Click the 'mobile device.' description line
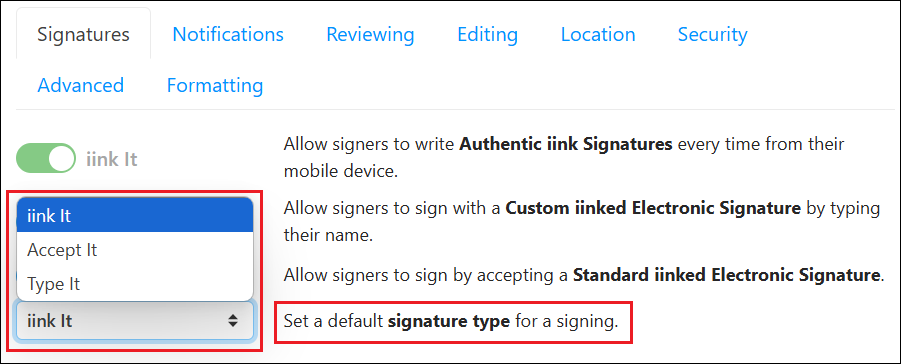Viewport: 901px width, 364px height. (341, 171)
